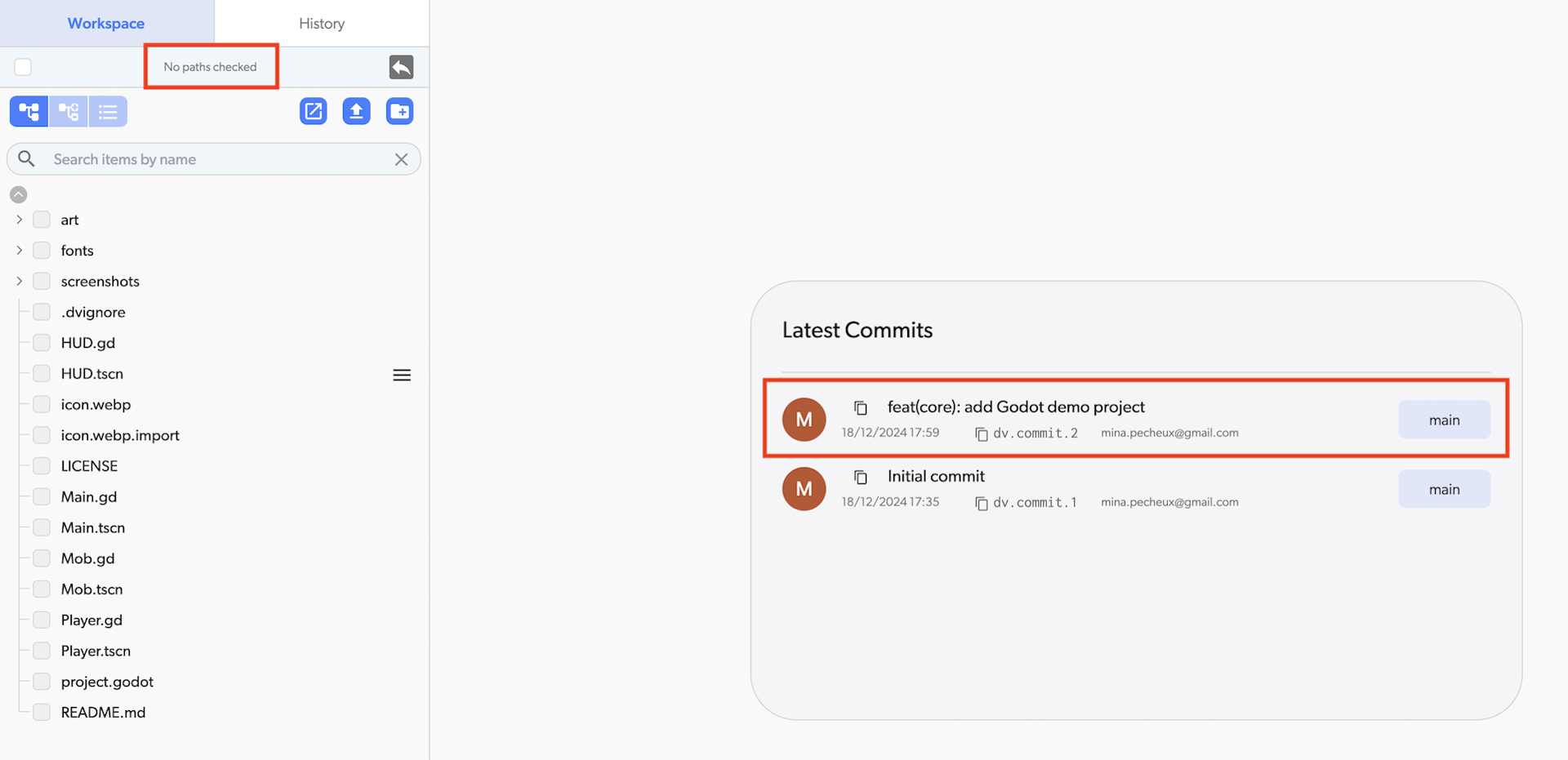The width and height of the screenshot is (1568, 760).
Task: Switch to flat list view icon
Action: click(108, 112)
